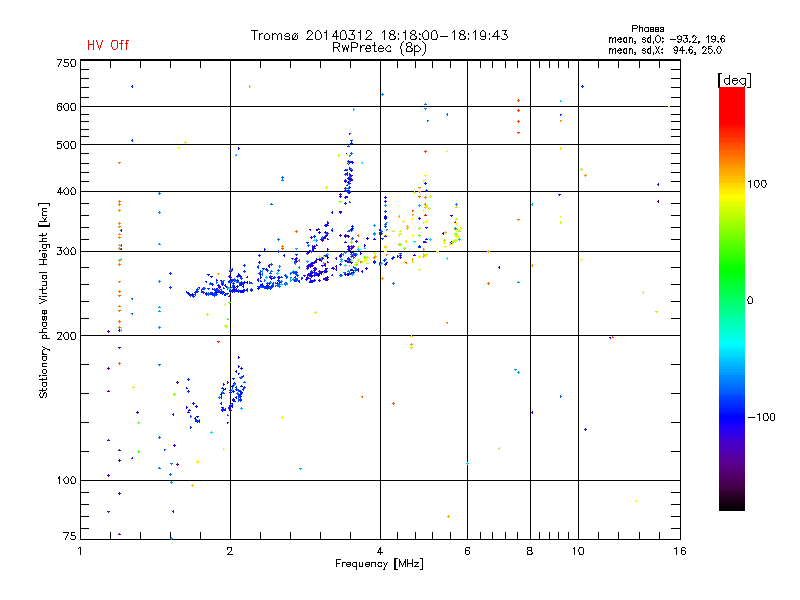Click the rainbow phase colorbar
800x600 pixels.
732,298
